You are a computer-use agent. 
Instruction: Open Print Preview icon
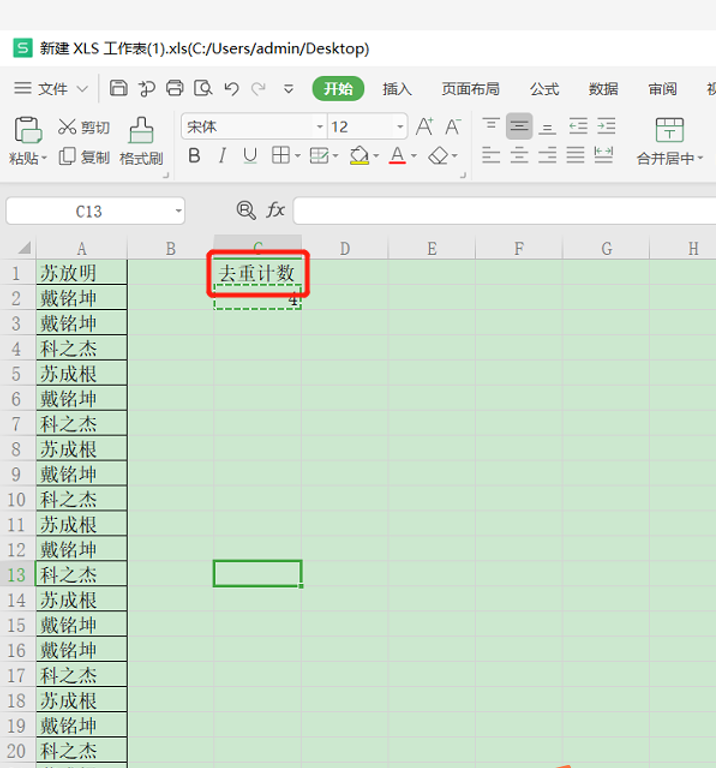point(203,88)
